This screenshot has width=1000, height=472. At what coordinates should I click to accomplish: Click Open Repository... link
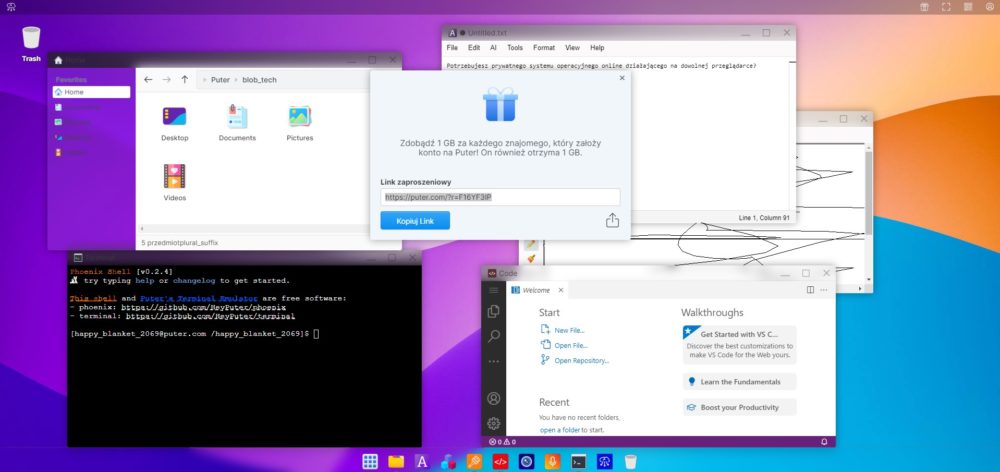tap(582, 361)
